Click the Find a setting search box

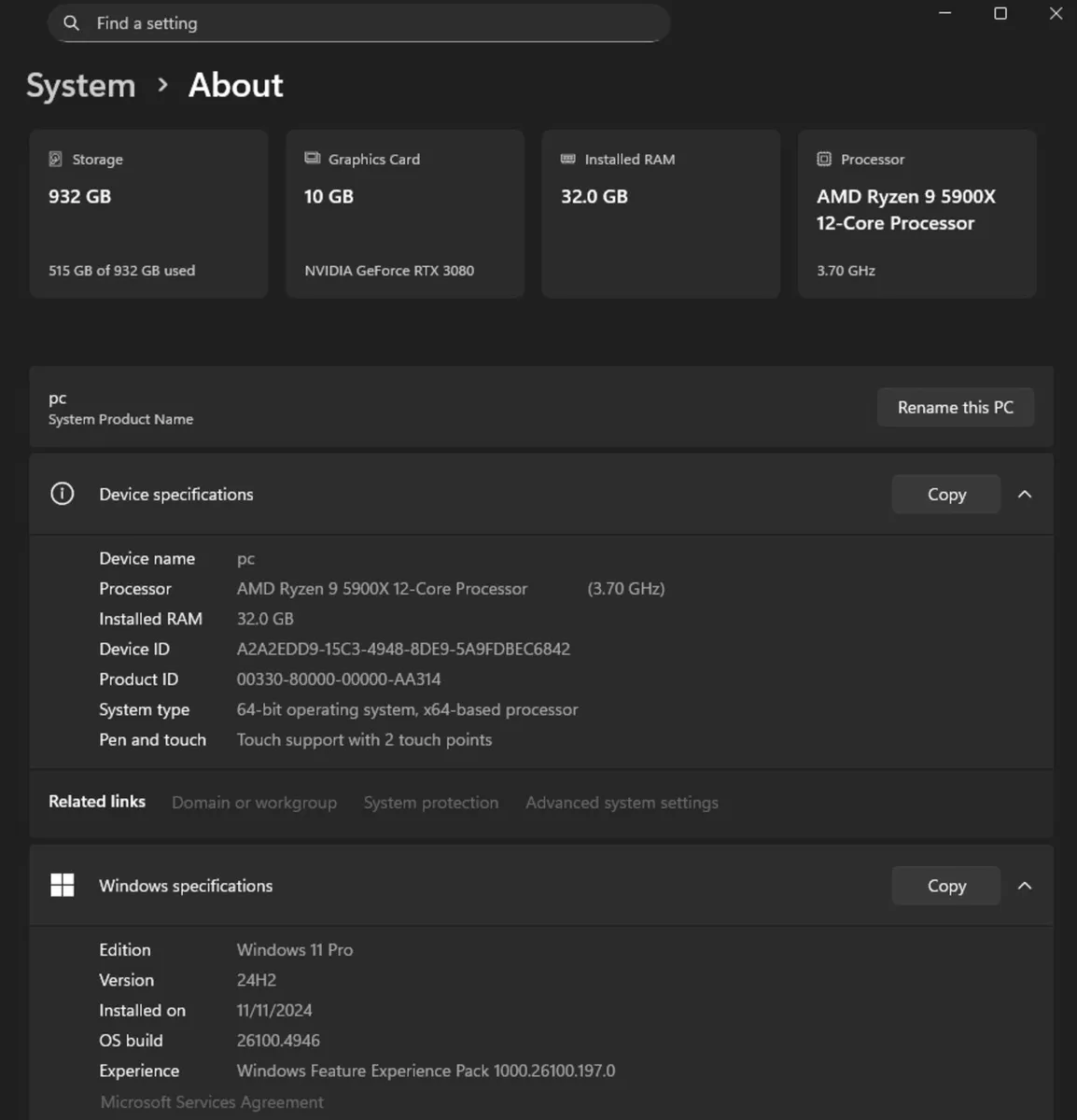pos(359,22)
